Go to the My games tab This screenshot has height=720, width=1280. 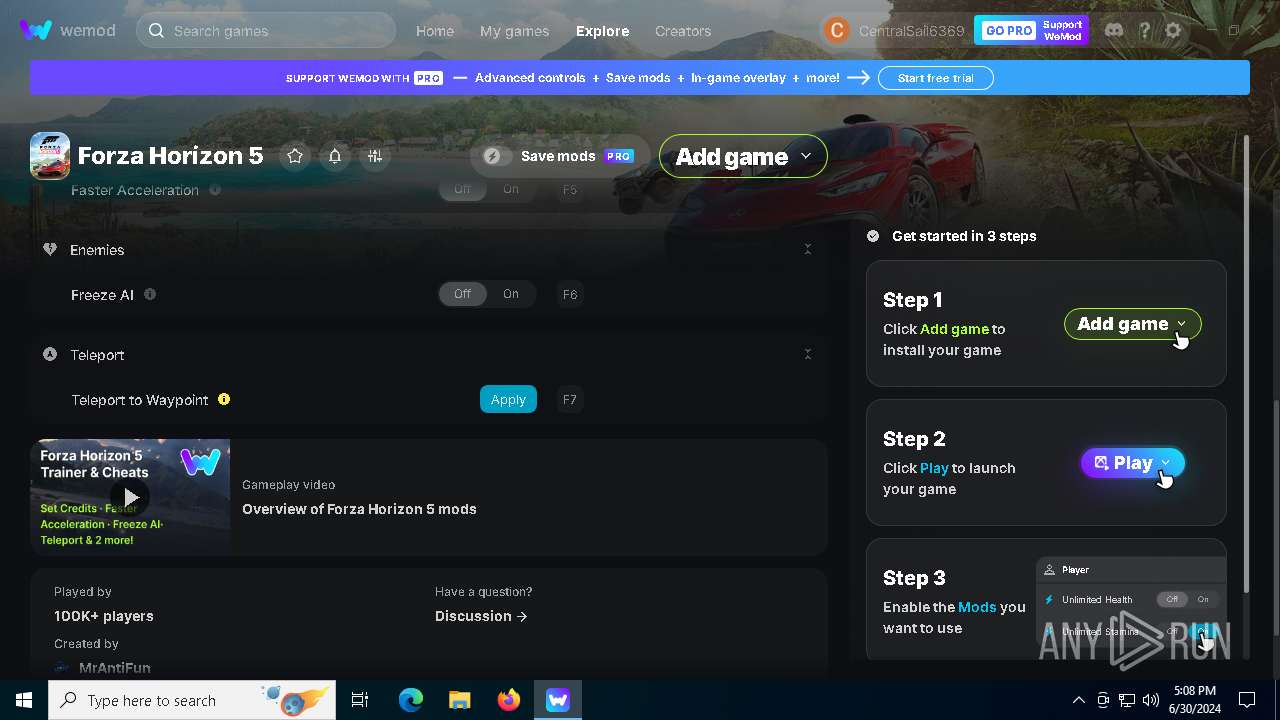coord(514,31)
